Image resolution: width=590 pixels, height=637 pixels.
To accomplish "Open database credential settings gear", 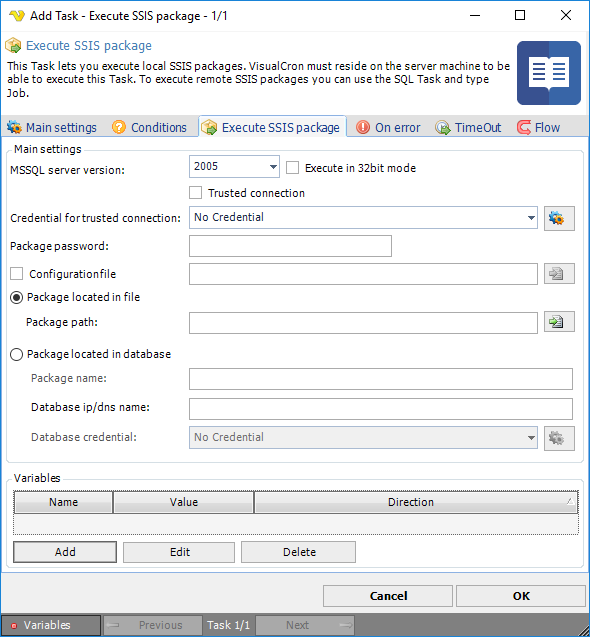I will (559, 438).
